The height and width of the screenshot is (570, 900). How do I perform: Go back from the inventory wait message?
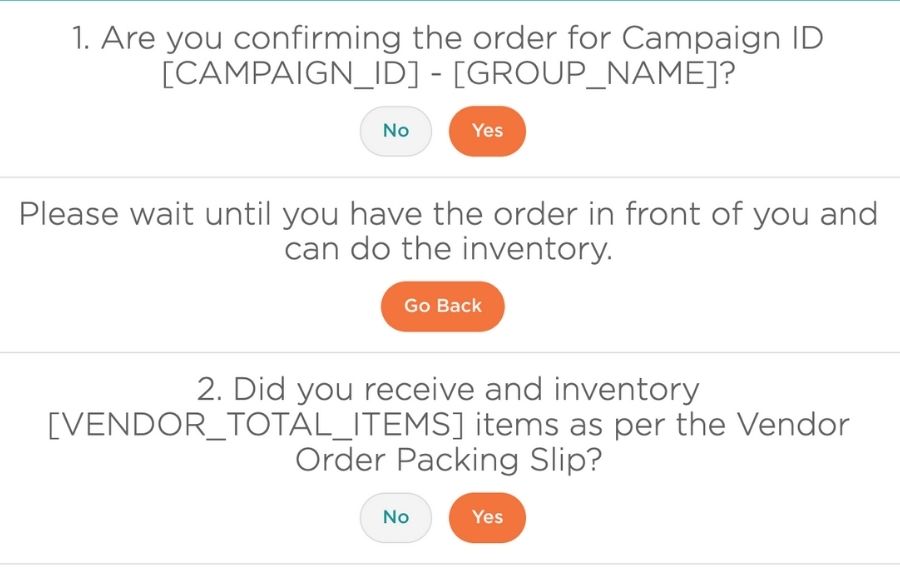(442, 306)
